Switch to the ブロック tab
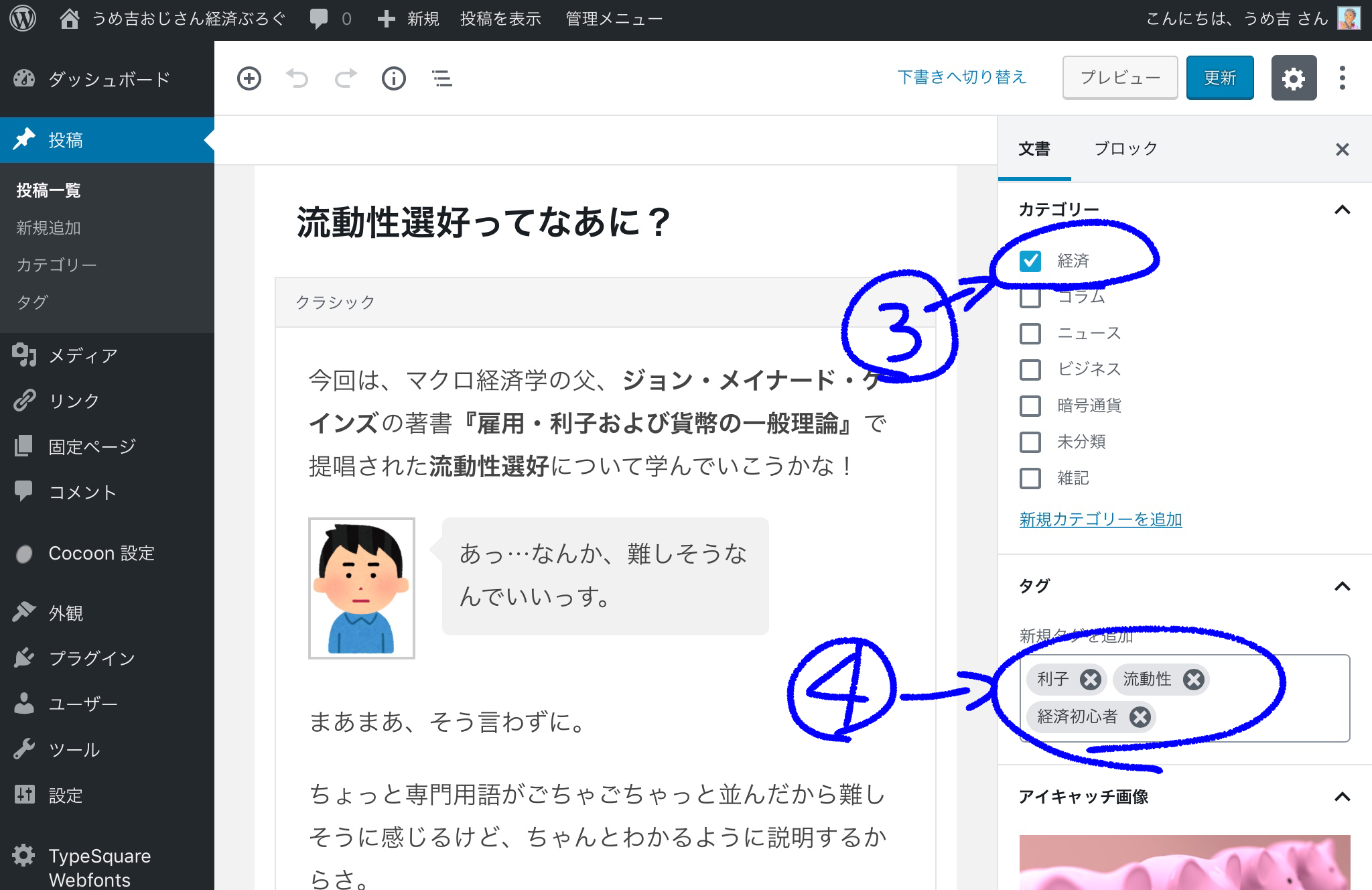Viewport: 1372px width, 890px height. 1125,149
